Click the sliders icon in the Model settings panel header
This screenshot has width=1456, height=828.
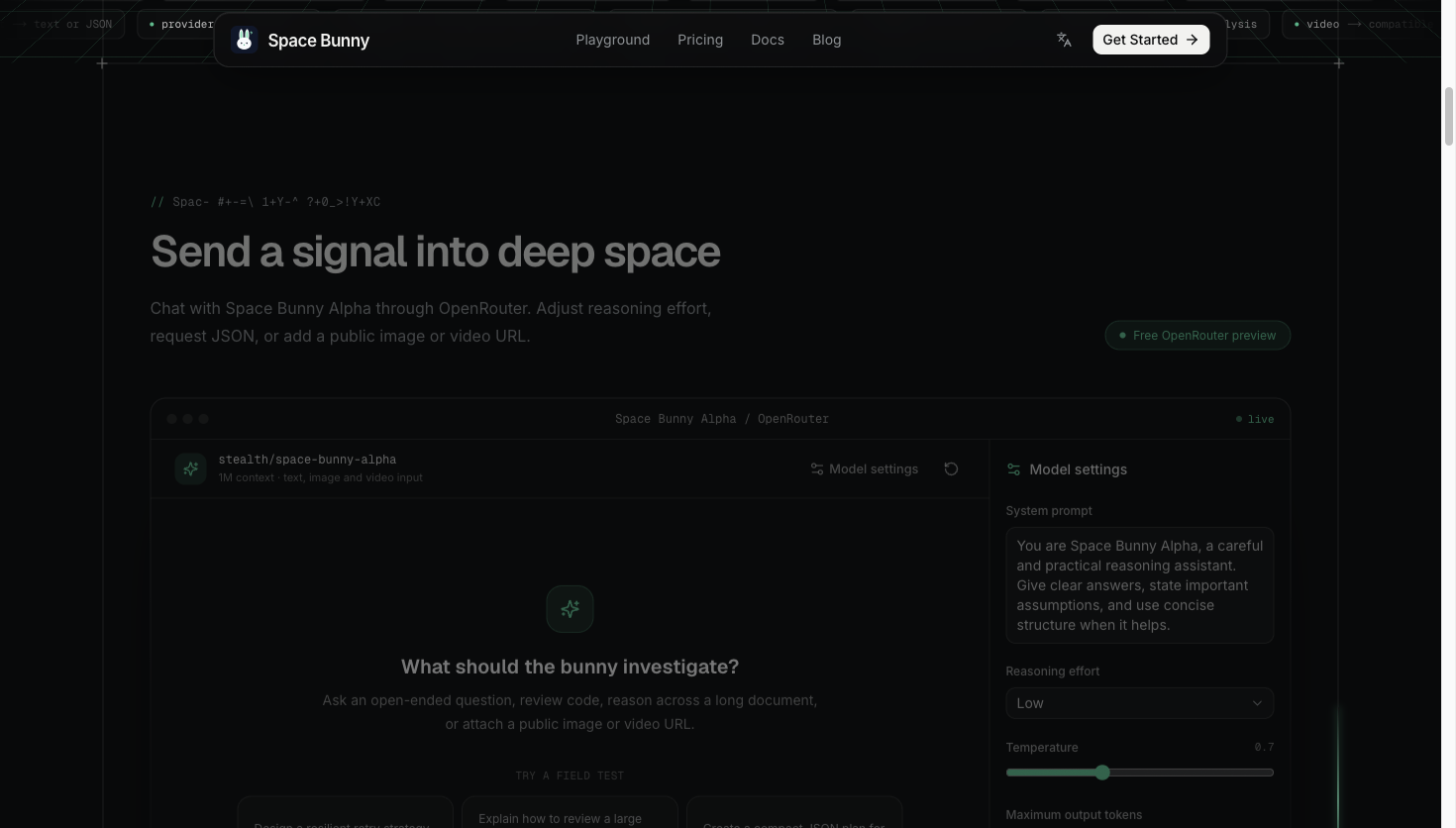(1013, 469)
